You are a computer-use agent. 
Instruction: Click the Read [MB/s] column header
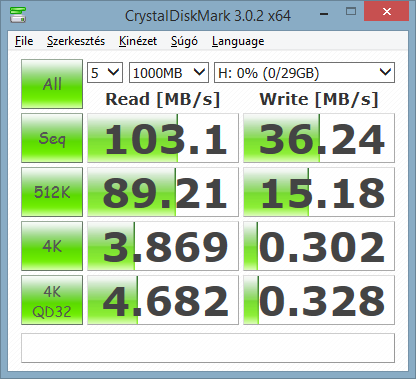coord(163,99)
